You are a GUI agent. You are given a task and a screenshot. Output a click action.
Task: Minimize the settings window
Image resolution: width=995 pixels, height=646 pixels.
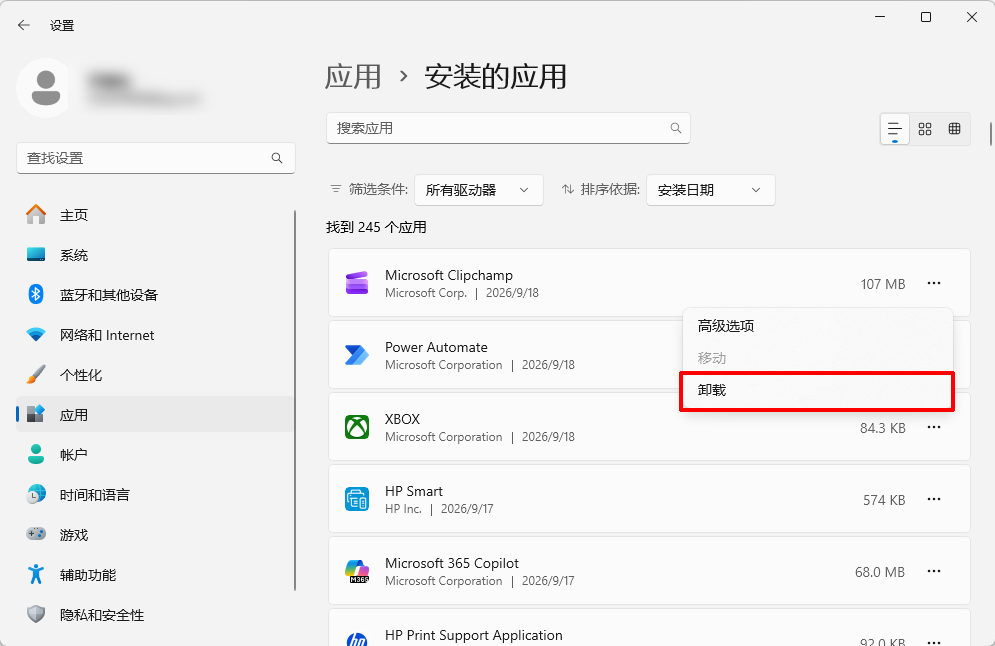(x=880, y=17)
